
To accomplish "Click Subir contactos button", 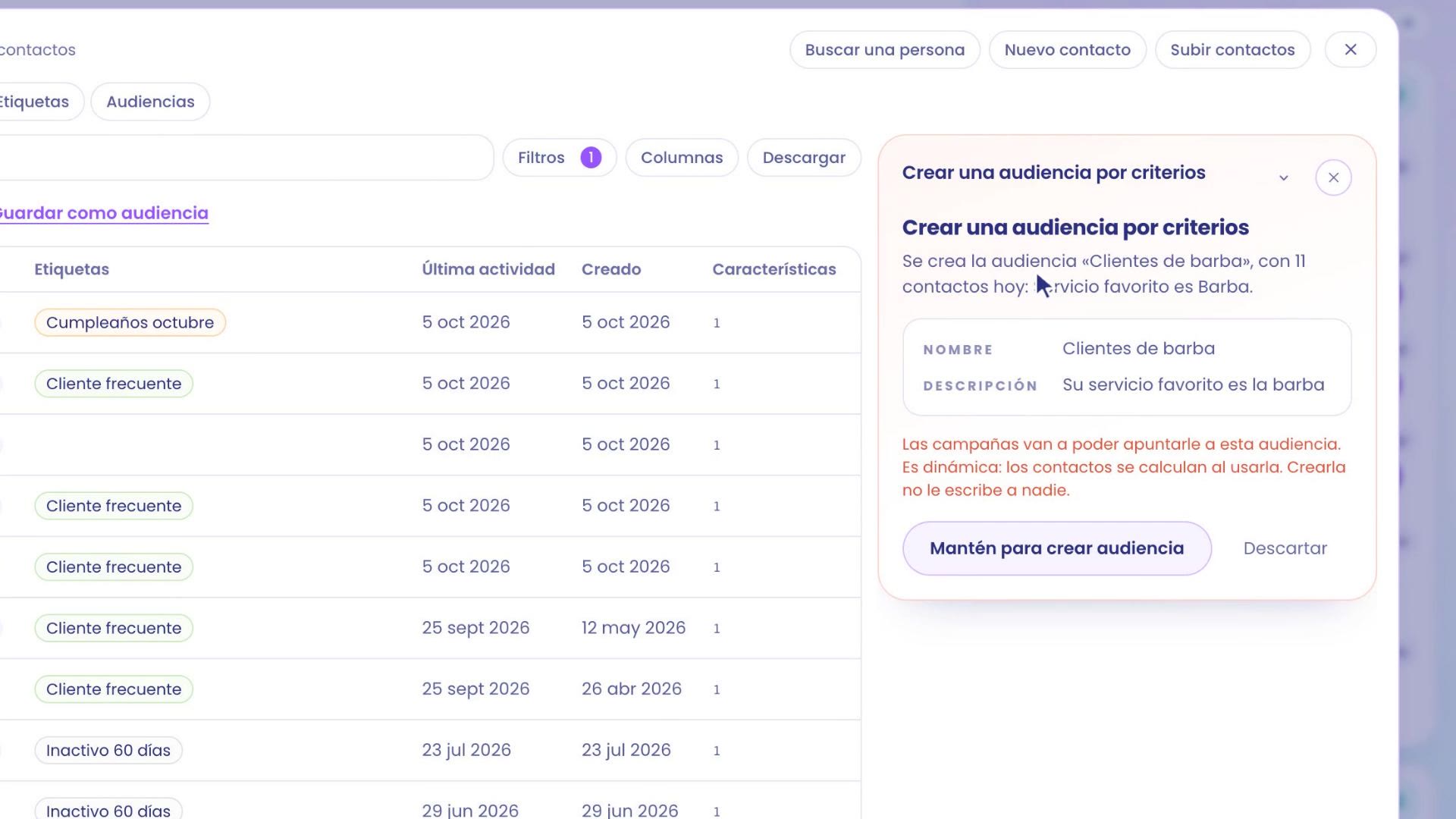I will 1232,49.
